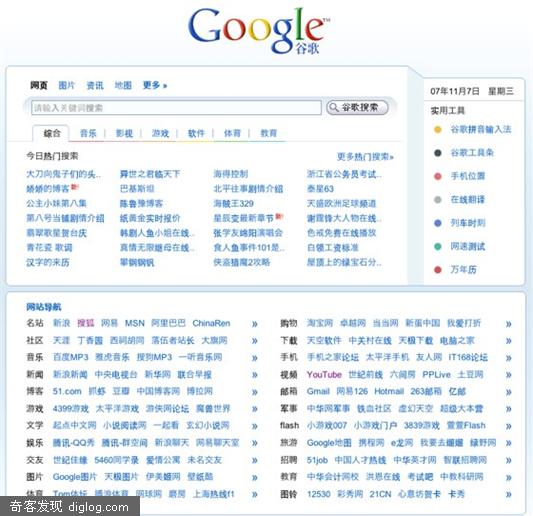The width and height of the screenshot is (533, 516).
Task: Switch to the 影视 category tab
Action: [x=124, y=133]
